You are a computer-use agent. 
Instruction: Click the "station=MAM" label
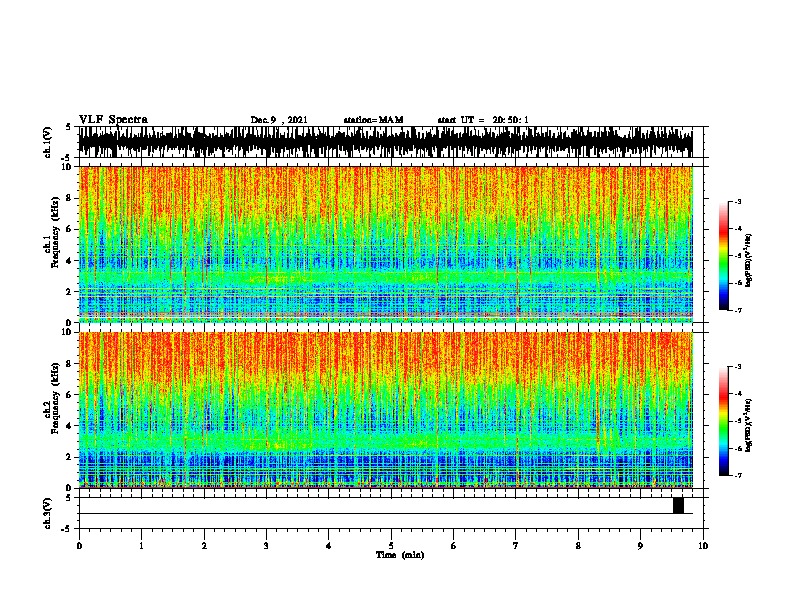373,120
